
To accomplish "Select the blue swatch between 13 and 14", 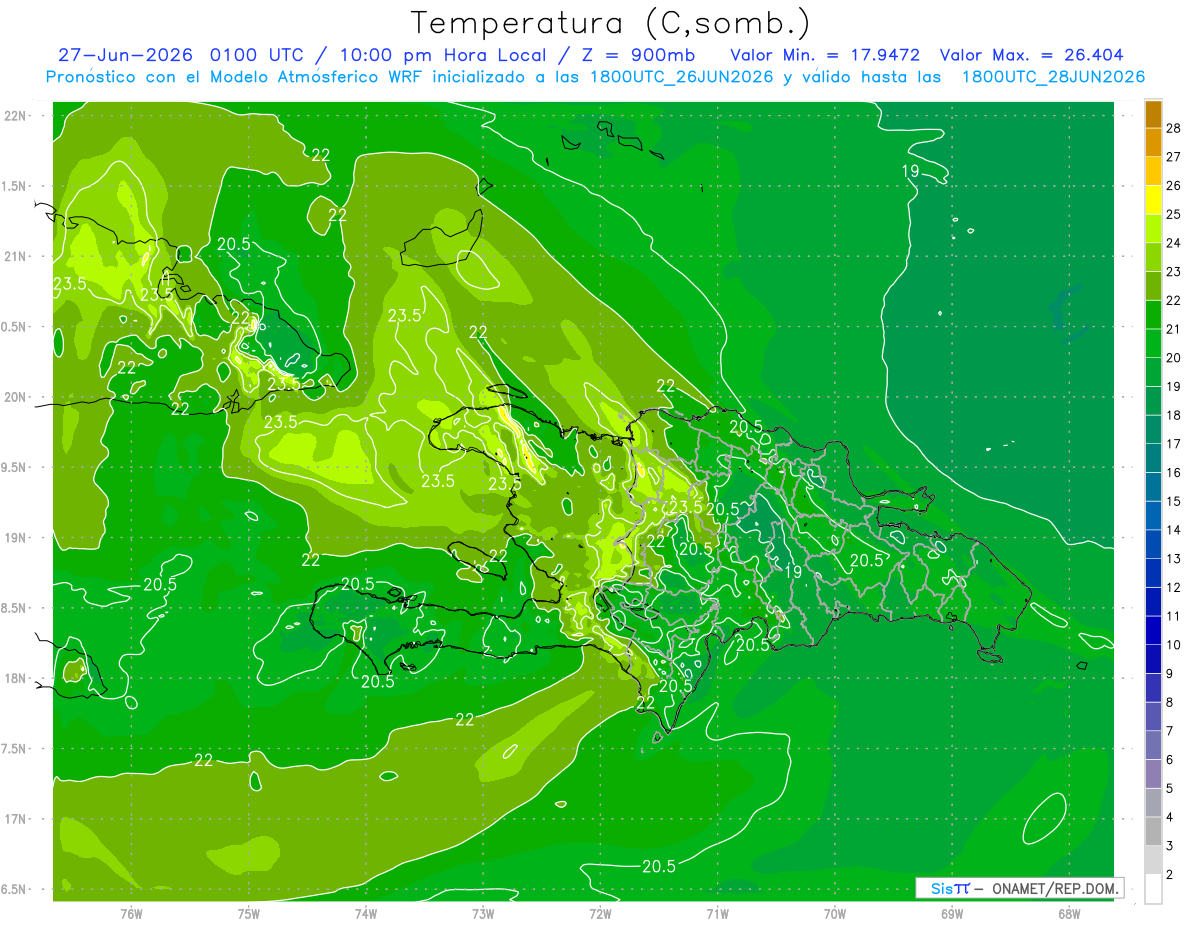I will (x=1153, y=544).
